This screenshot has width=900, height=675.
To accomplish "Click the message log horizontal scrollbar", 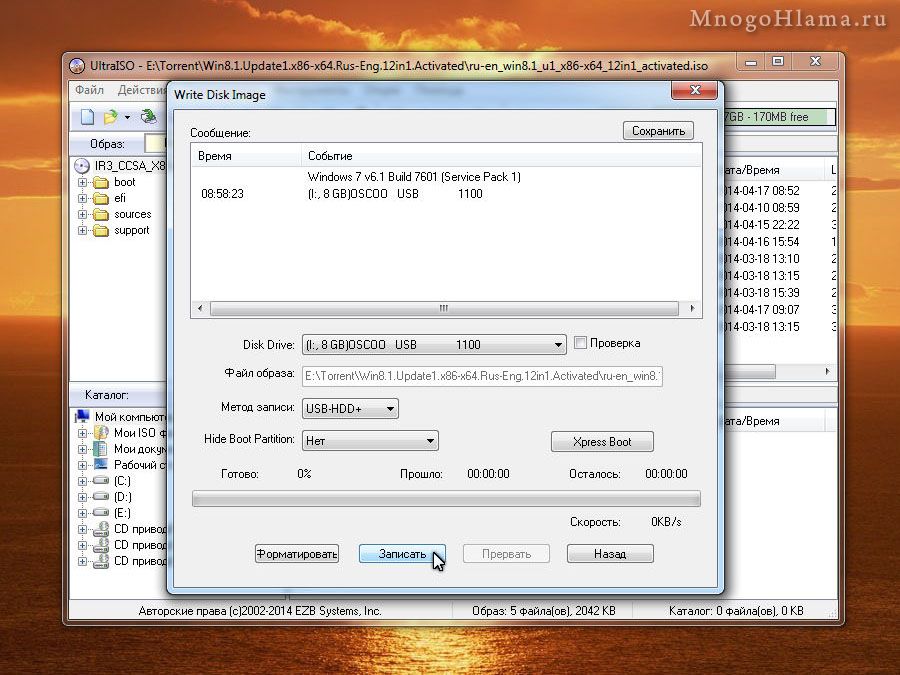I will (442, 309).
